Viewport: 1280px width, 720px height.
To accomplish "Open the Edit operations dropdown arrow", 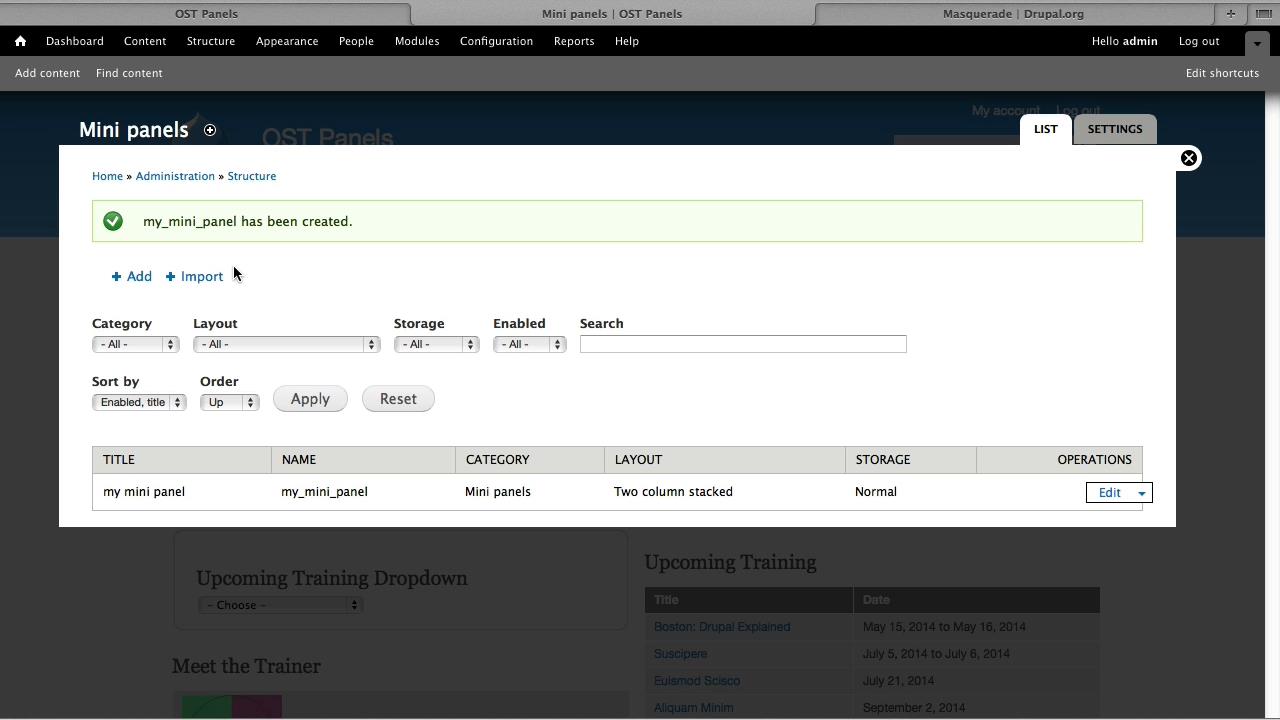I will click(1141, 493).
